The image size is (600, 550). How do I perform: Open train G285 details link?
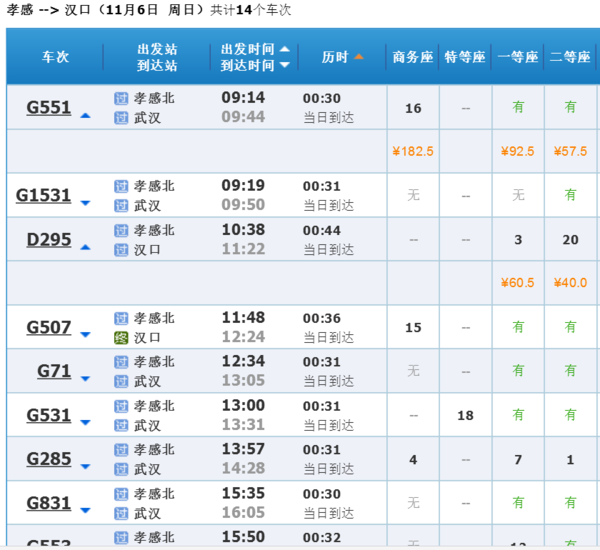[49, 459]
